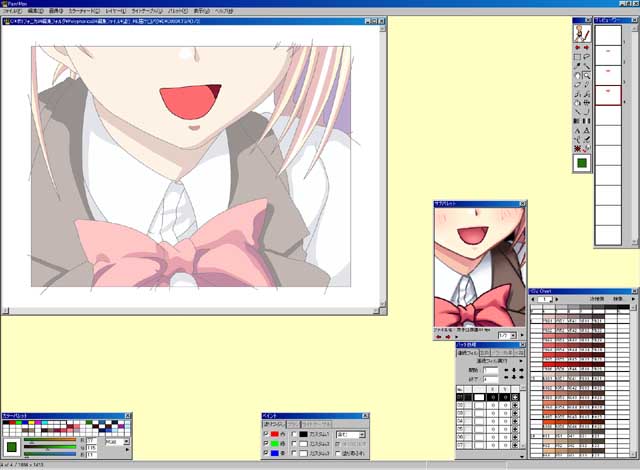Select the lasso selection tool
This screenshot has width=640, height=470.
coord(587,57)
